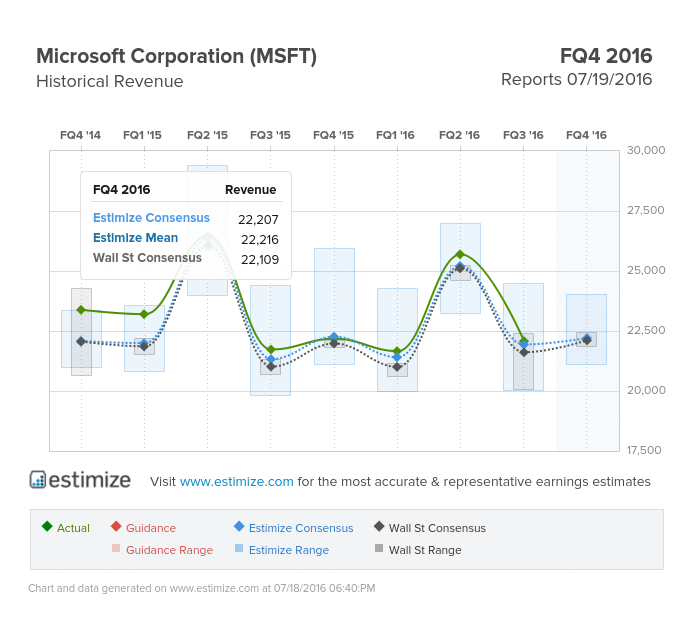Click the blue Estimize point at FQ4 '15
Screen dimensions: 685x620
pos(334,337)
